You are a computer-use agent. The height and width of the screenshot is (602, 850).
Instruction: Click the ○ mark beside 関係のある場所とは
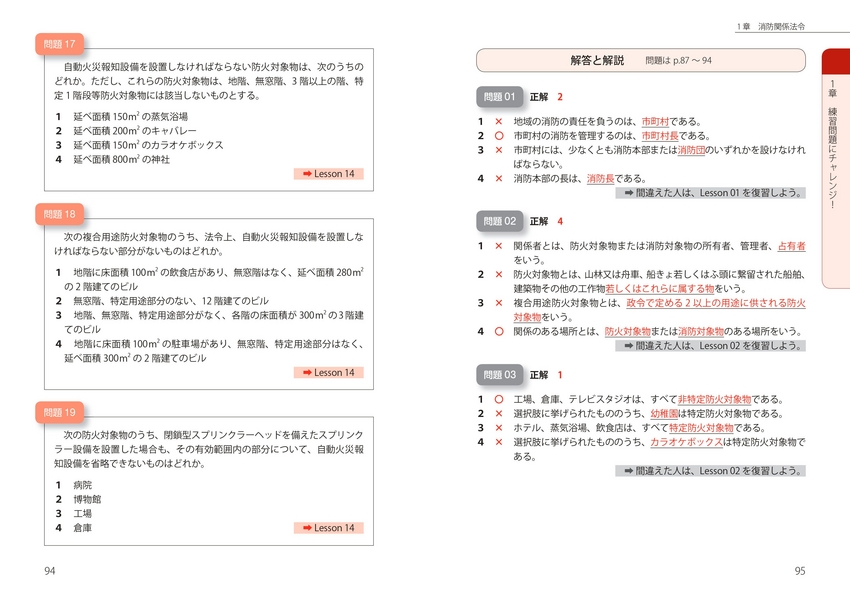pyautogui.click(x=499, y=331)
